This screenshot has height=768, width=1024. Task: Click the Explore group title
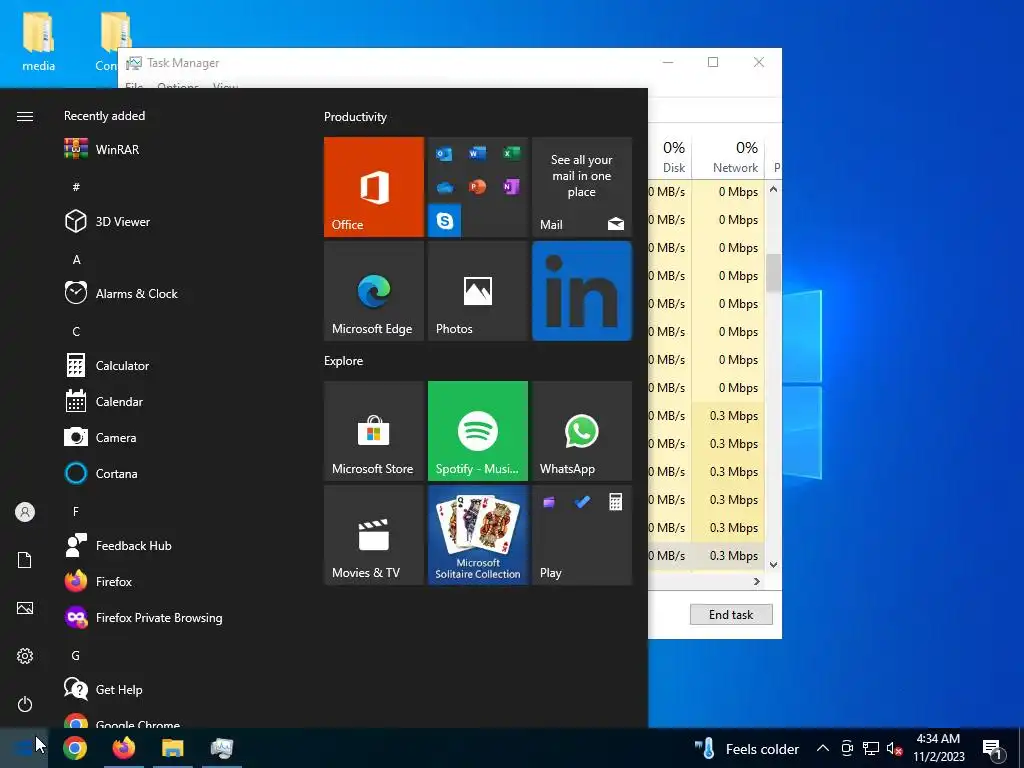click(x=344, y=360)
